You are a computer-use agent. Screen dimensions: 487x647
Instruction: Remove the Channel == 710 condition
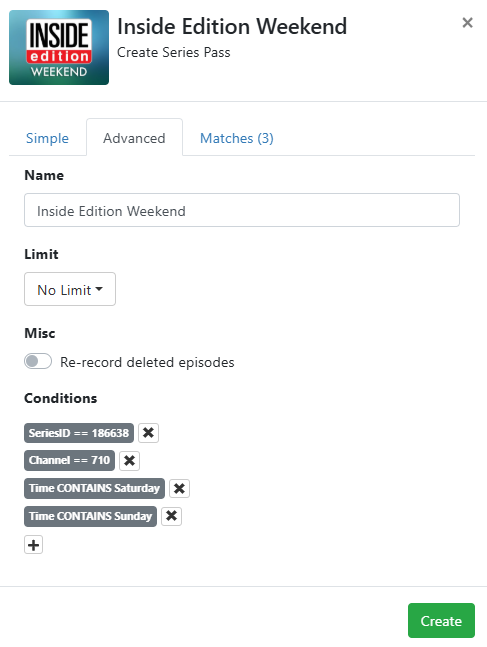tap(129, 460)
